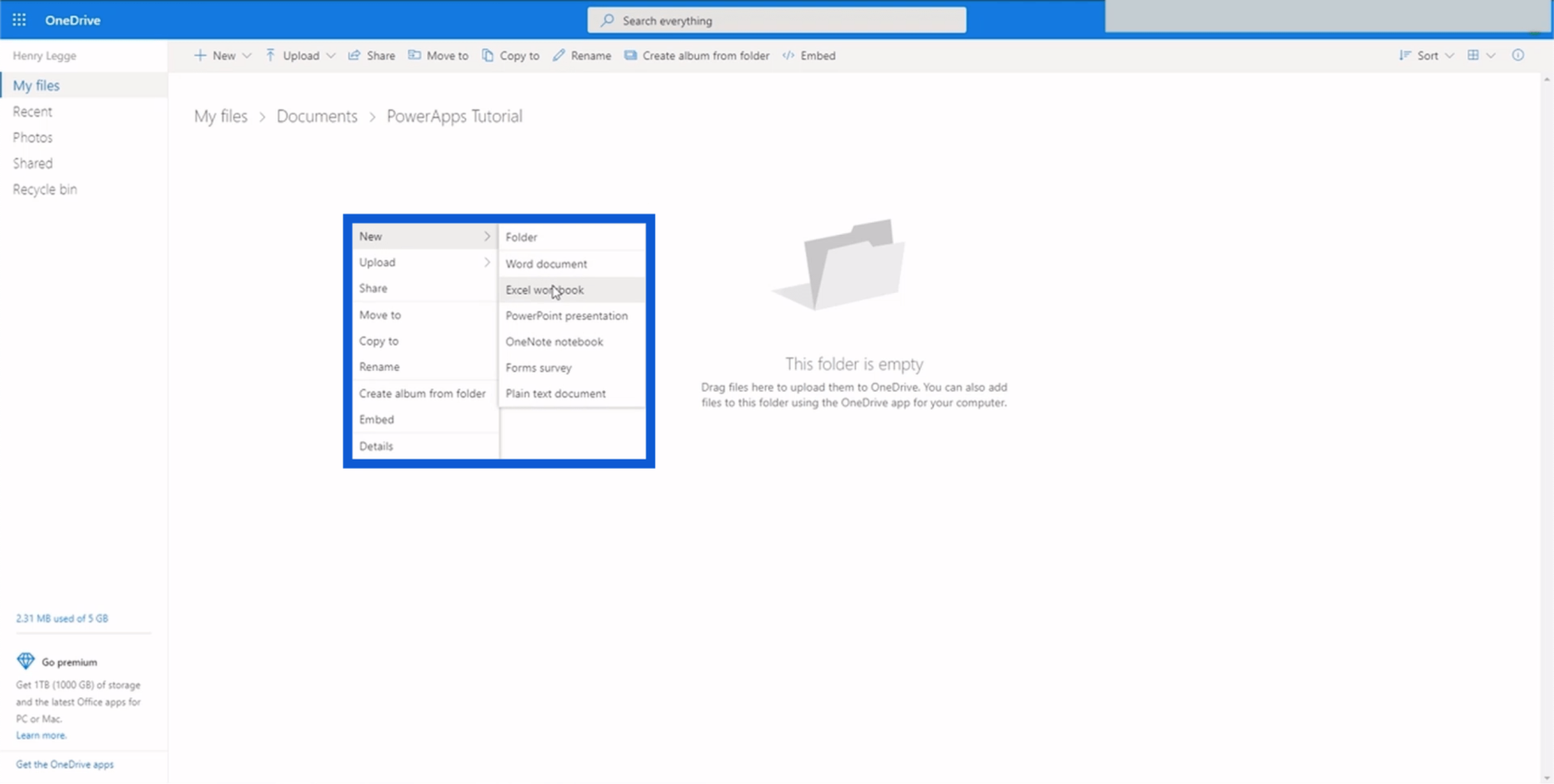Go to Documents breadcrumb
1554x784 pixels.
317,116
